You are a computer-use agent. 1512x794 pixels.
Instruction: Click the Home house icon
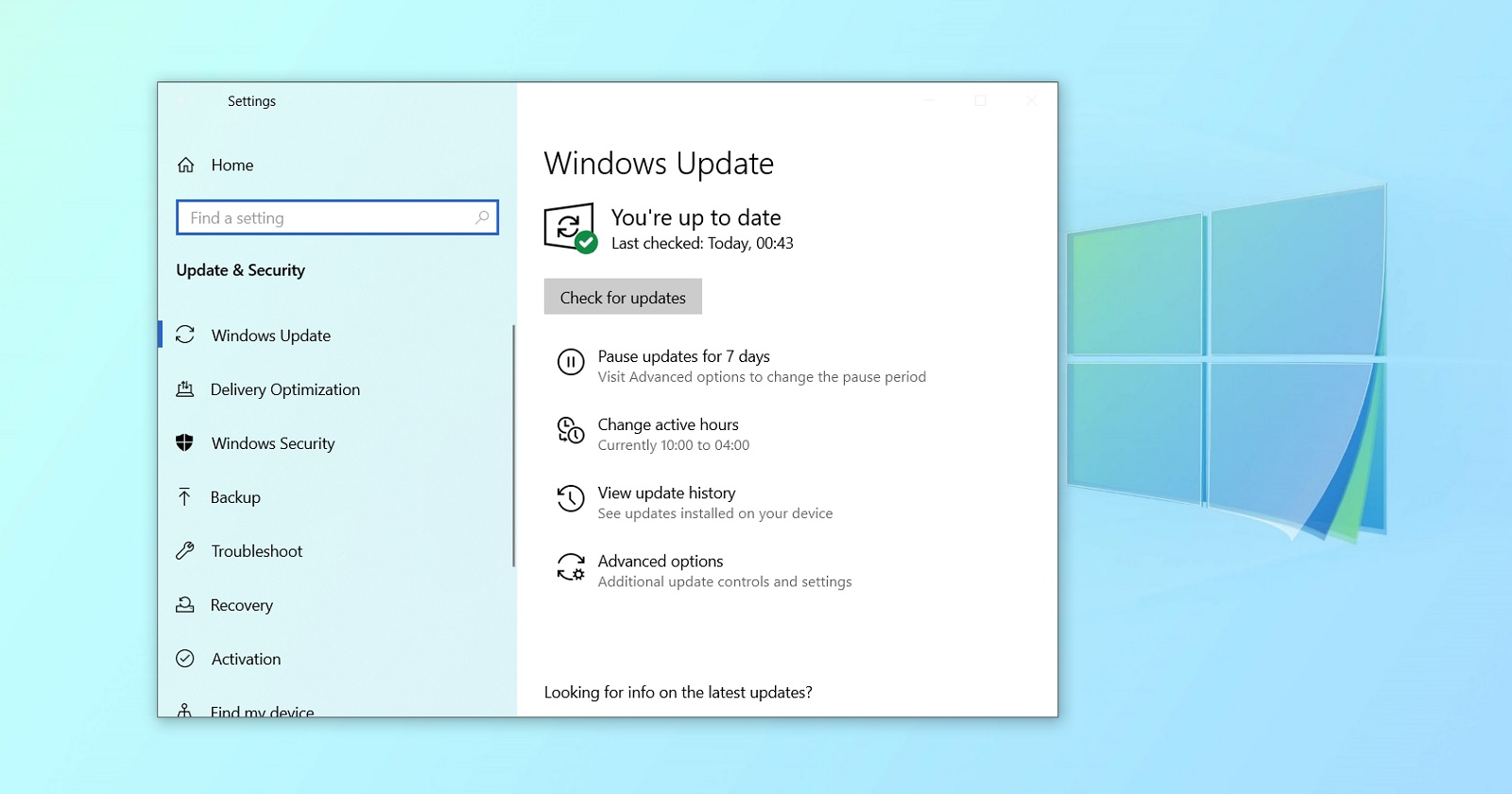tap(186, 165)
